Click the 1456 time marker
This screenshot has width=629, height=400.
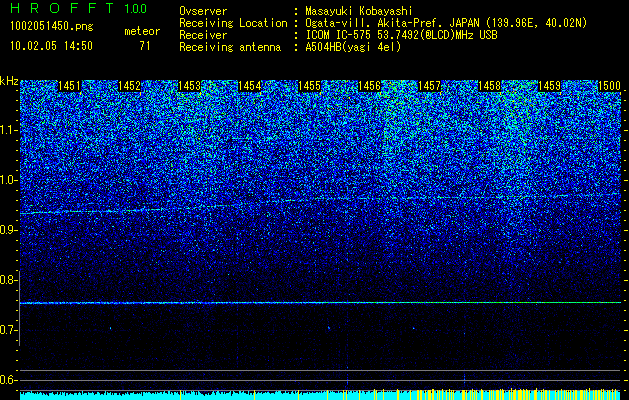(x=369, y=86)
